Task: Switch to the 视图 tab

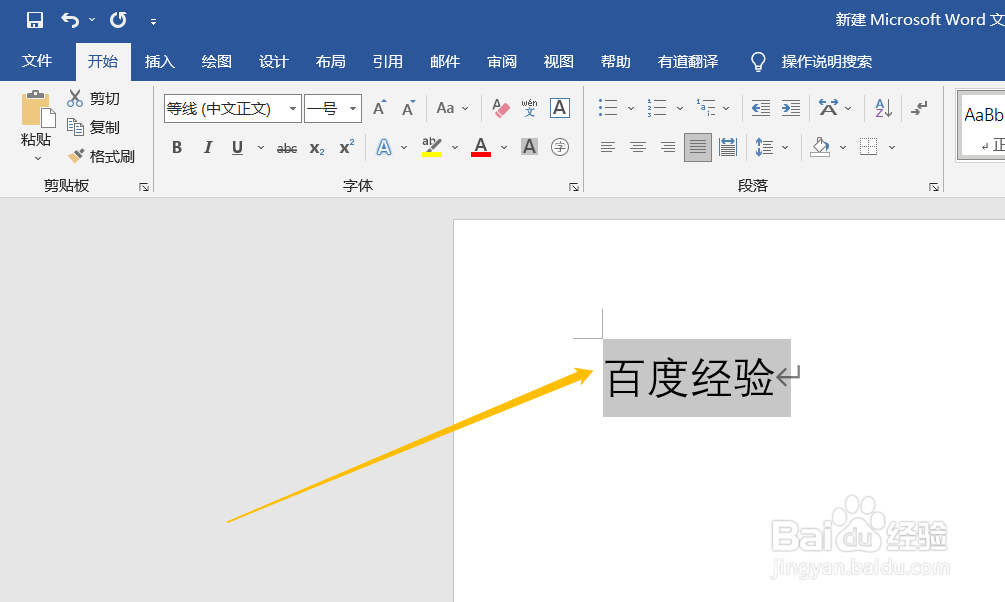Action: pyautogui.click(x=559, y=62)
